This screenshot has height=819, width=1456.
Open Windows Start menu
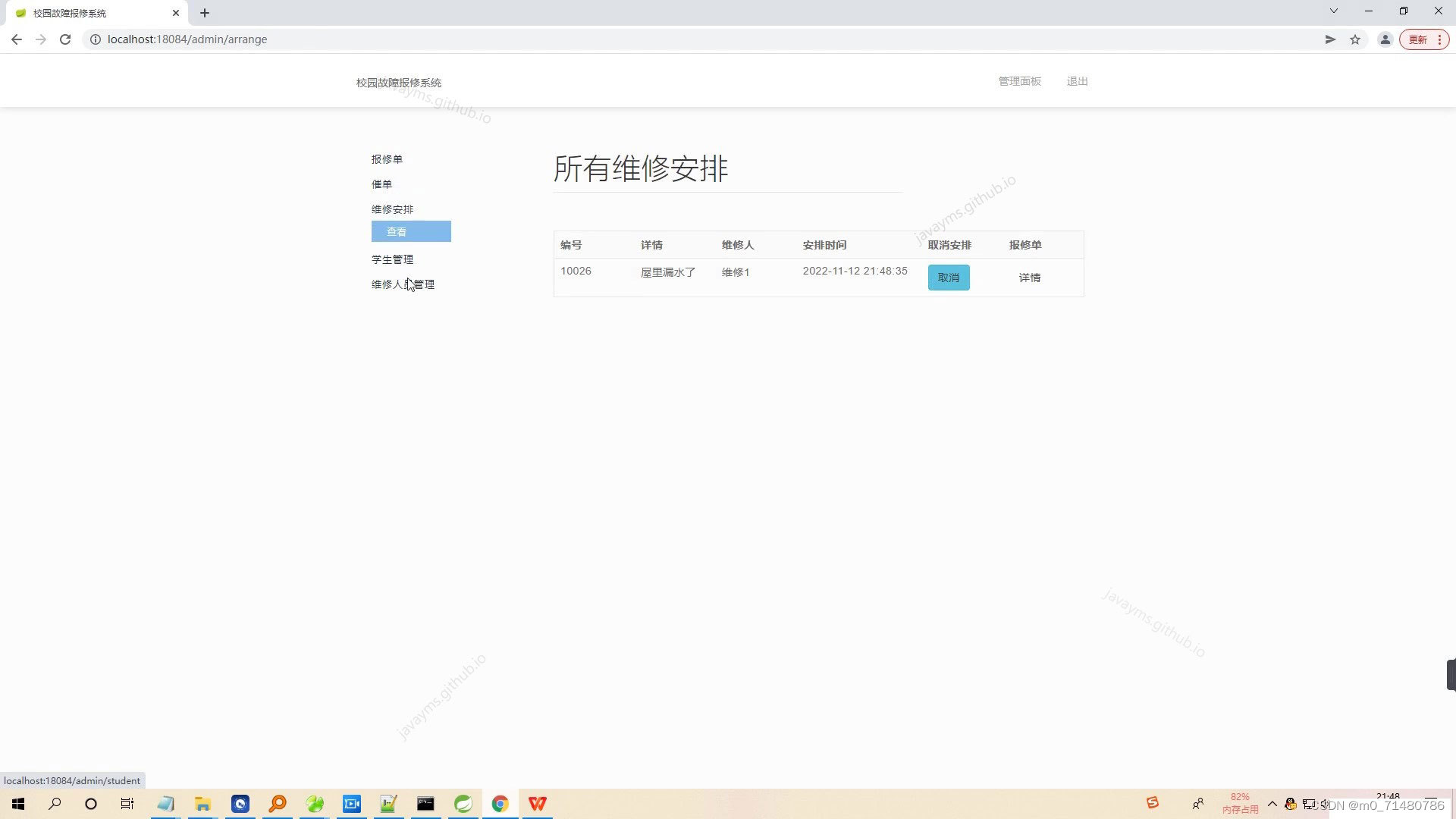click(x=18, y=804)
